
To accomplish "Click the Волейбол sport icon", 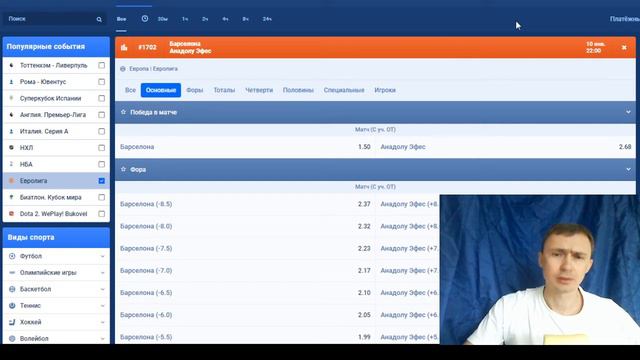I will click(x=12, y=338).
